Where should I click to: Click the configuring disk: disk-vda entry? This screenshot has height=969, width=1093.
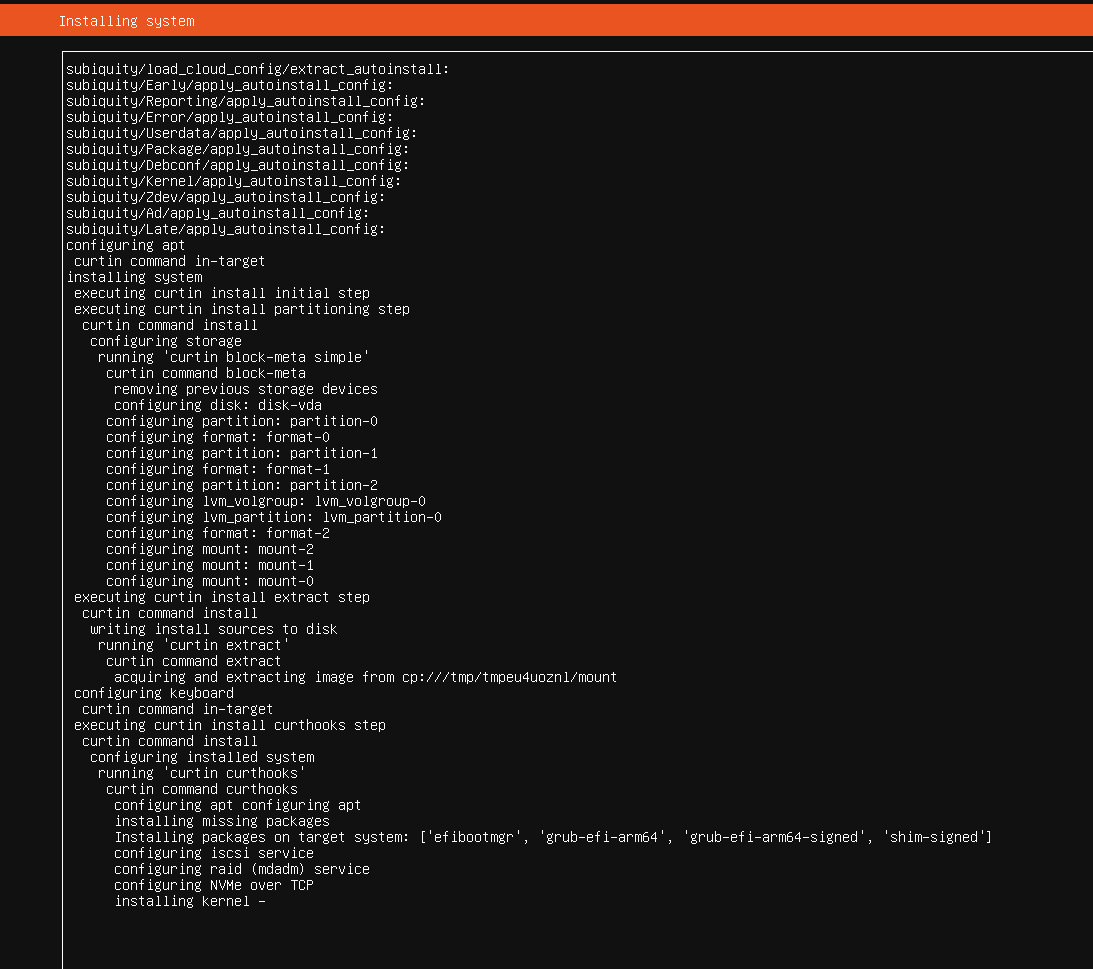221,405
